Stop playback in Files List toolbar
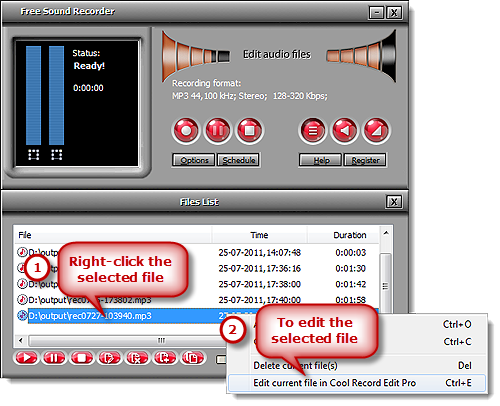 (81, 358)
